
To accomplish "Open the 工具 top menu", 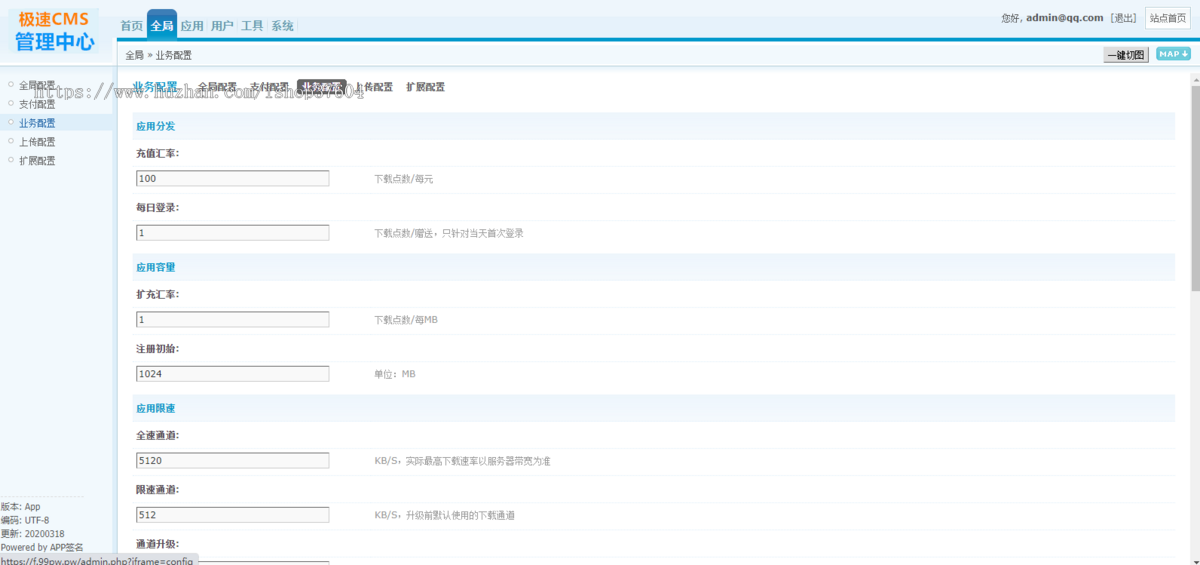I will click(252, 26).
